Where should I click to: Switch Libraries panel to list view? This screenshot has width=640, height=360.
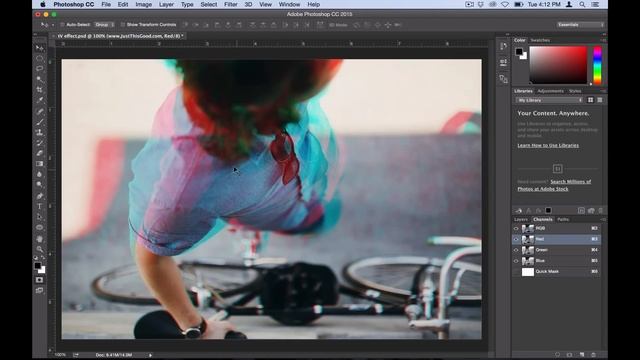[600, 100]
